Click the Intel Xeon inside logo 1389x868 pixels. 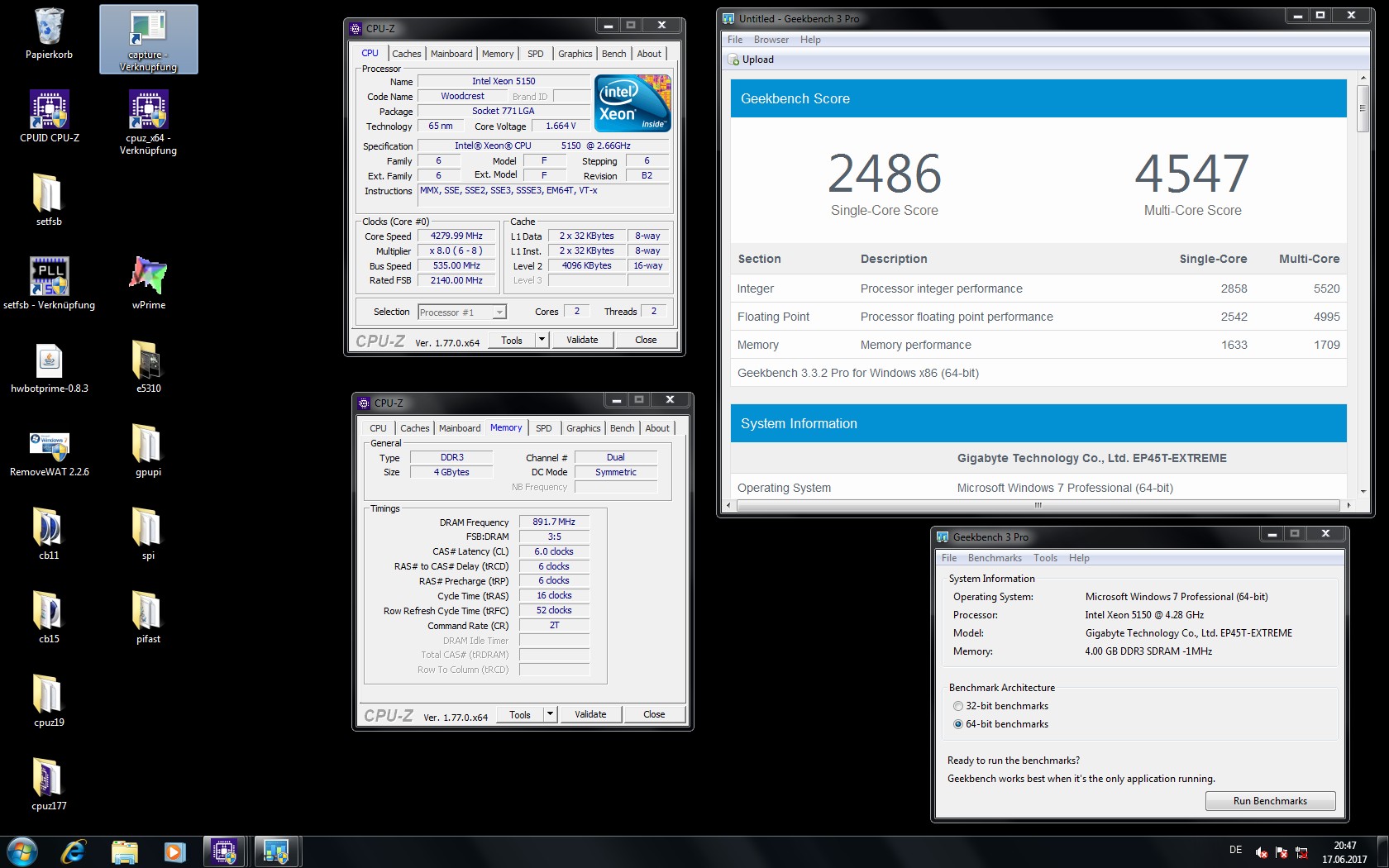632,103
